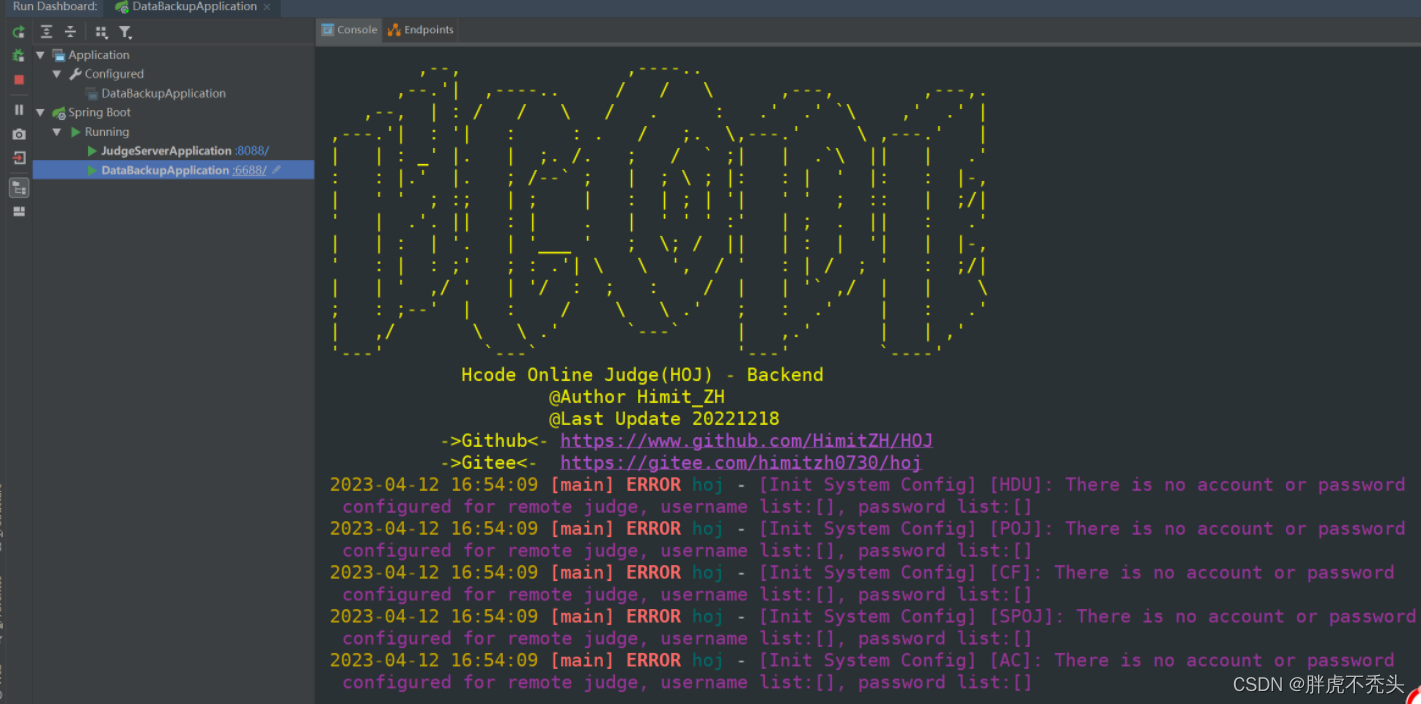Expand all tree nodes in dashboard toolbar
Viewport: 1421px width, 704px height.
46,32
